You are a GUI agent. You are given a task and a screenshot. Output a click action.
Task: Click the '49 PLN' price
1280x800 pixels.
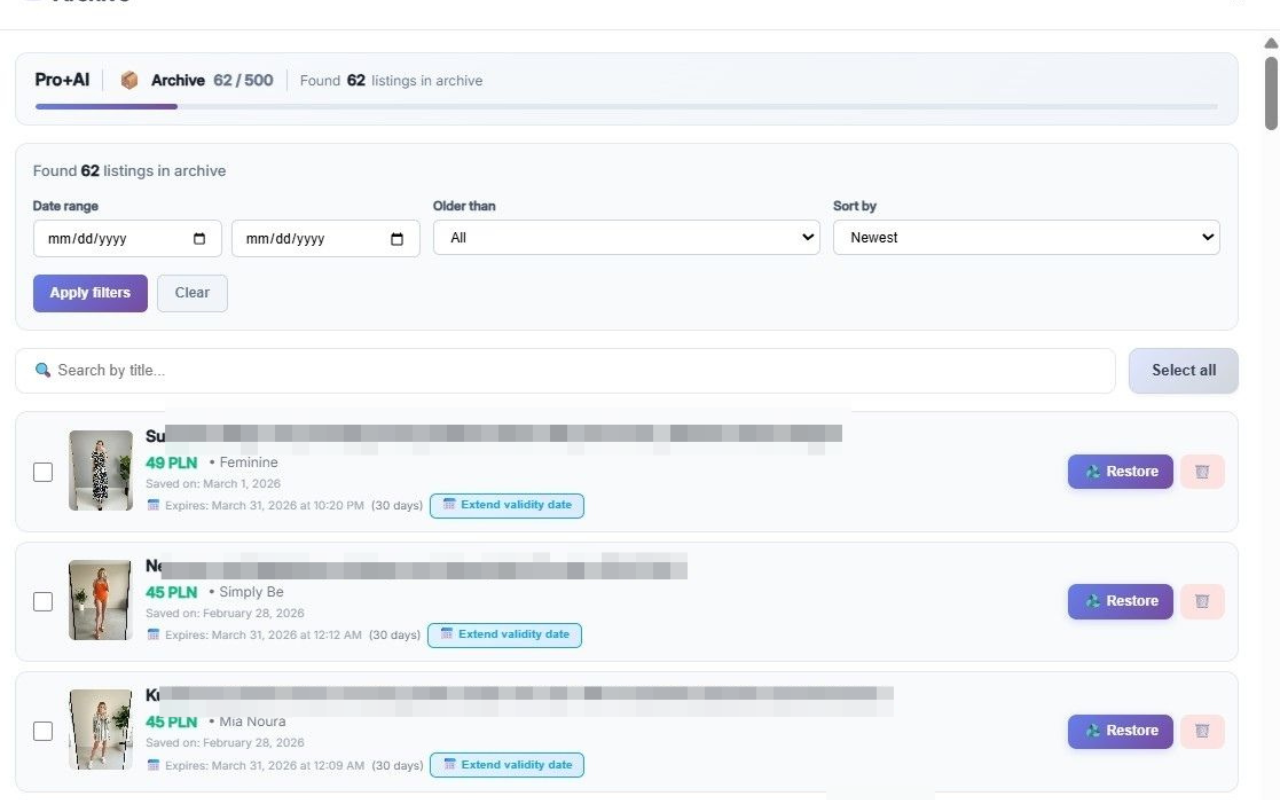(171, 463)
